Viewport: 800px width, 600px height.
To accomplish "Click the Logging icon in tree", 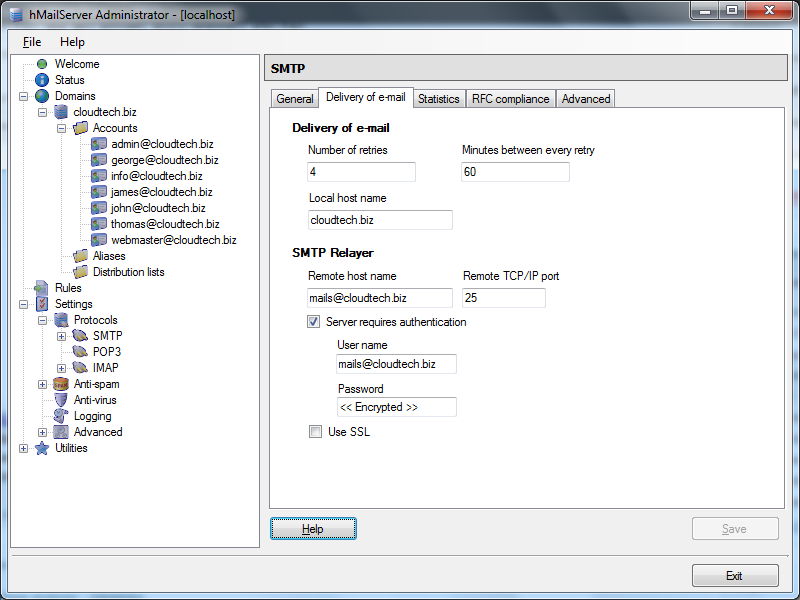I will pyautogui.click(x=61, y=416).
